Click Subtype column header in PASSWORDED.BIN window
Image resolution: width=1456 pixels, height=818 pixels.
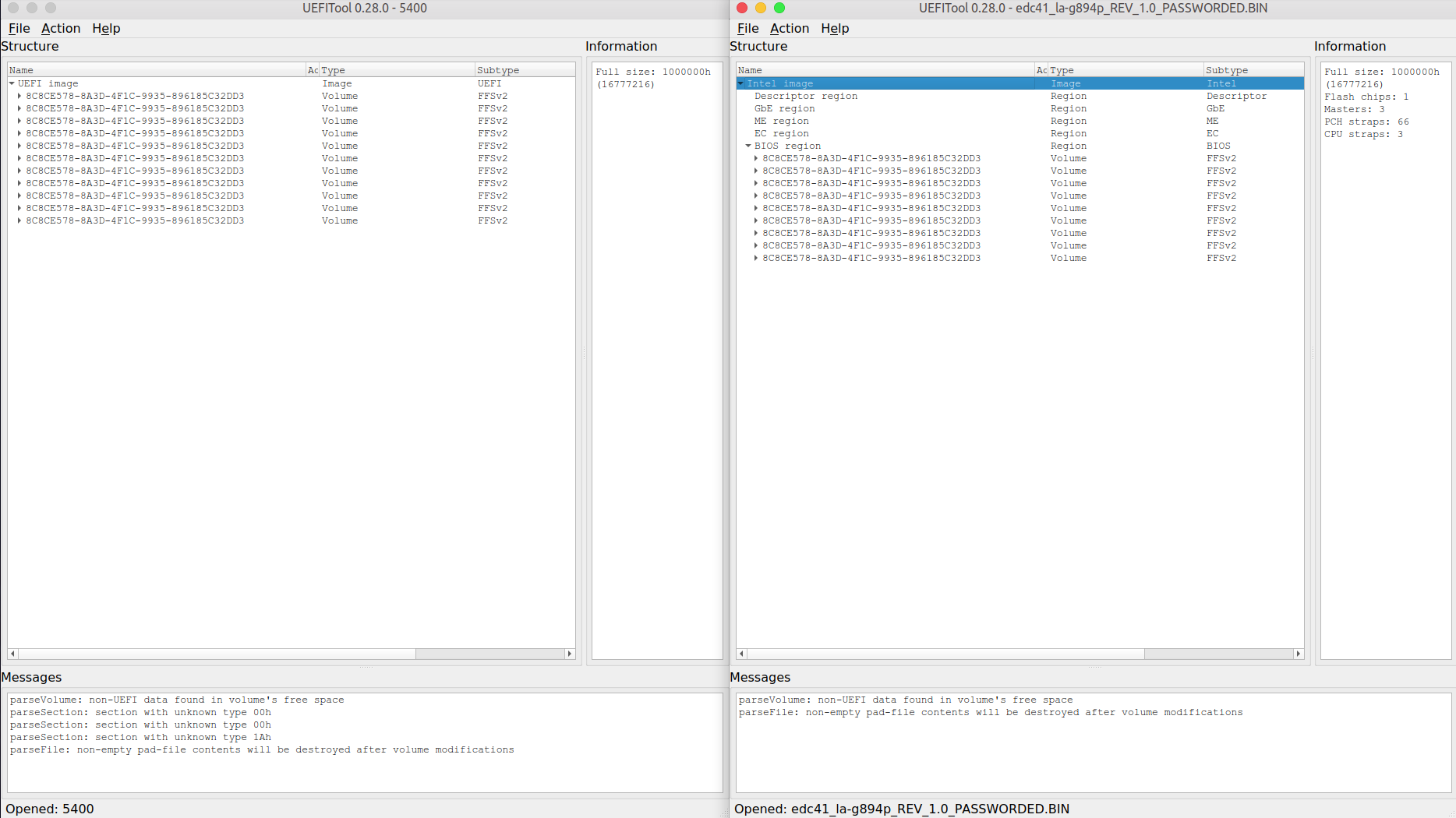[x=1254, y=70]
